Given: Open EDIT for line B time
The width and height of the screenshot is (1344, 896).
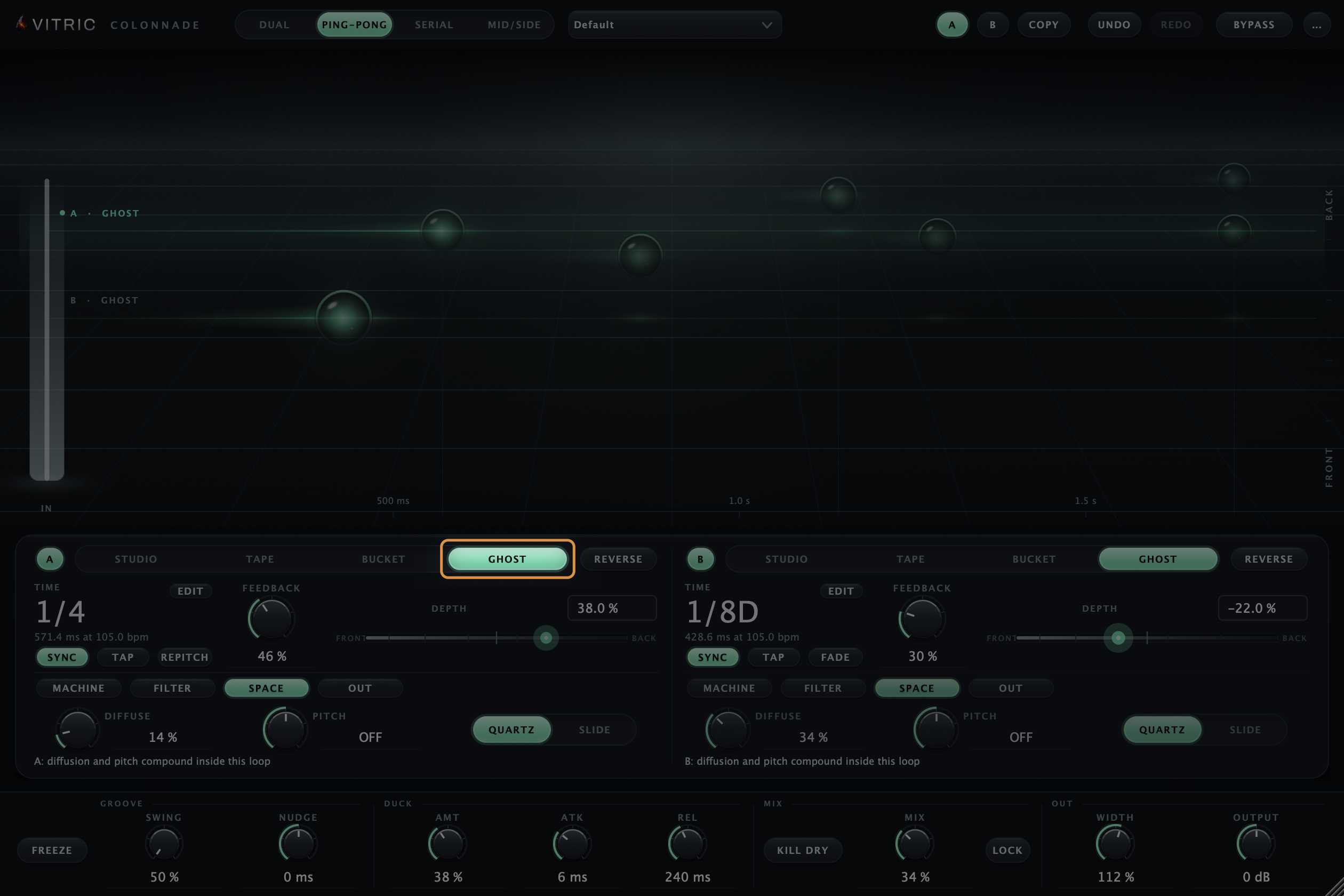Looking at the screenshot, I should (841, 591).
